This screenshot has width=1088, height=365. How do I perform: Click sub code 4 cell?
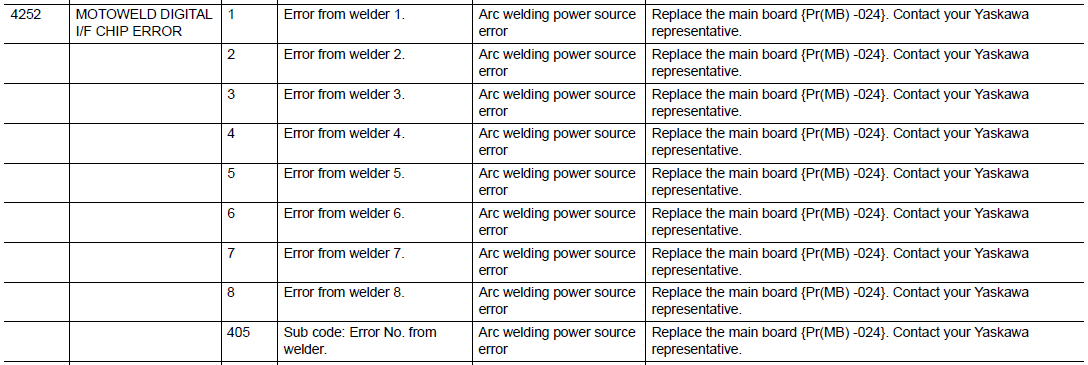[249, 143]
